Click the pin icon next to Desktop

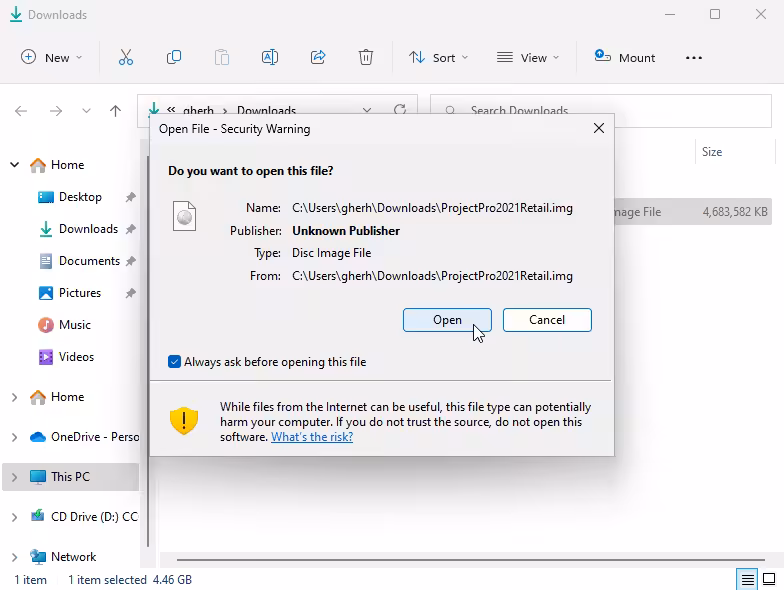[130, 197]
